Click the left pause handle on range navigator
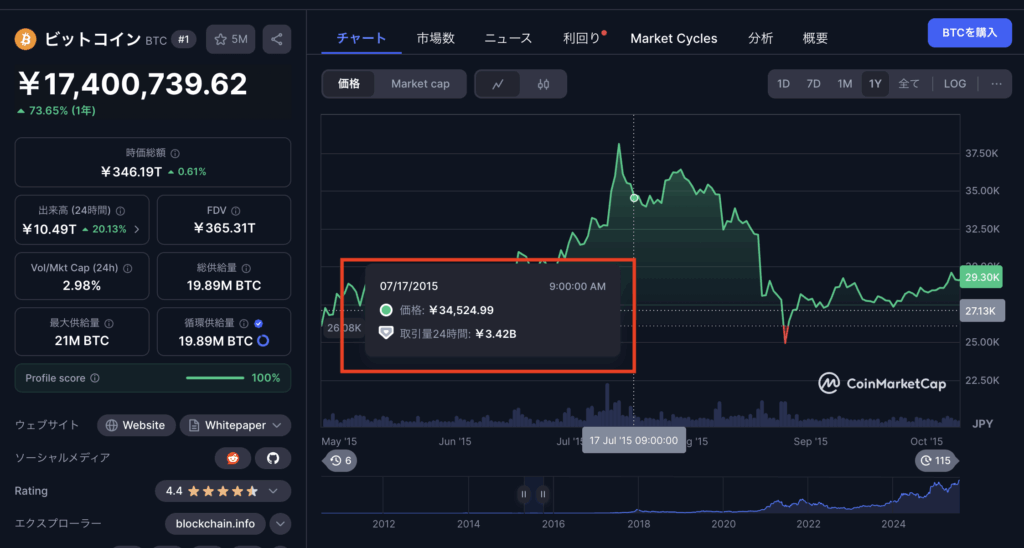The width and height of the screenshot is (1024, 548). tap(523, 494)
